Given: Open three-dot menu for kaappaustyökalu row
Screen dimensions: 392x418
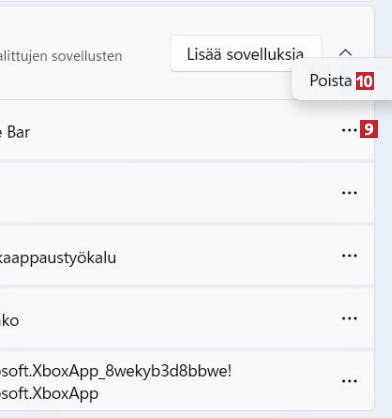Looking at the screenshot, I should click(x=349, y=256).
